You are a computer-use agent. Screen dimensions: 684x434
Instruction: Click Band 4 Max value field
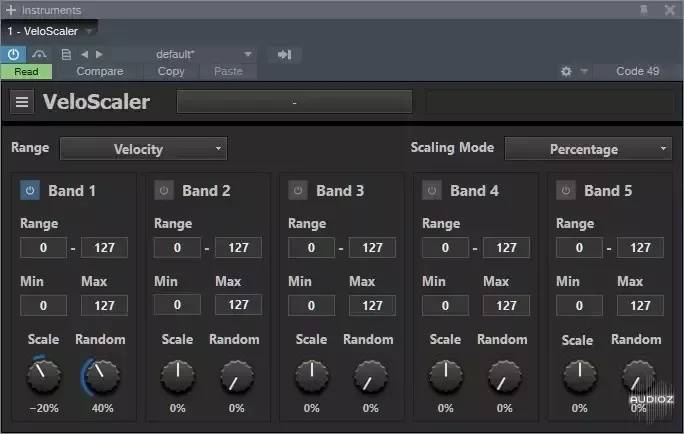click(x=506, y=305)
